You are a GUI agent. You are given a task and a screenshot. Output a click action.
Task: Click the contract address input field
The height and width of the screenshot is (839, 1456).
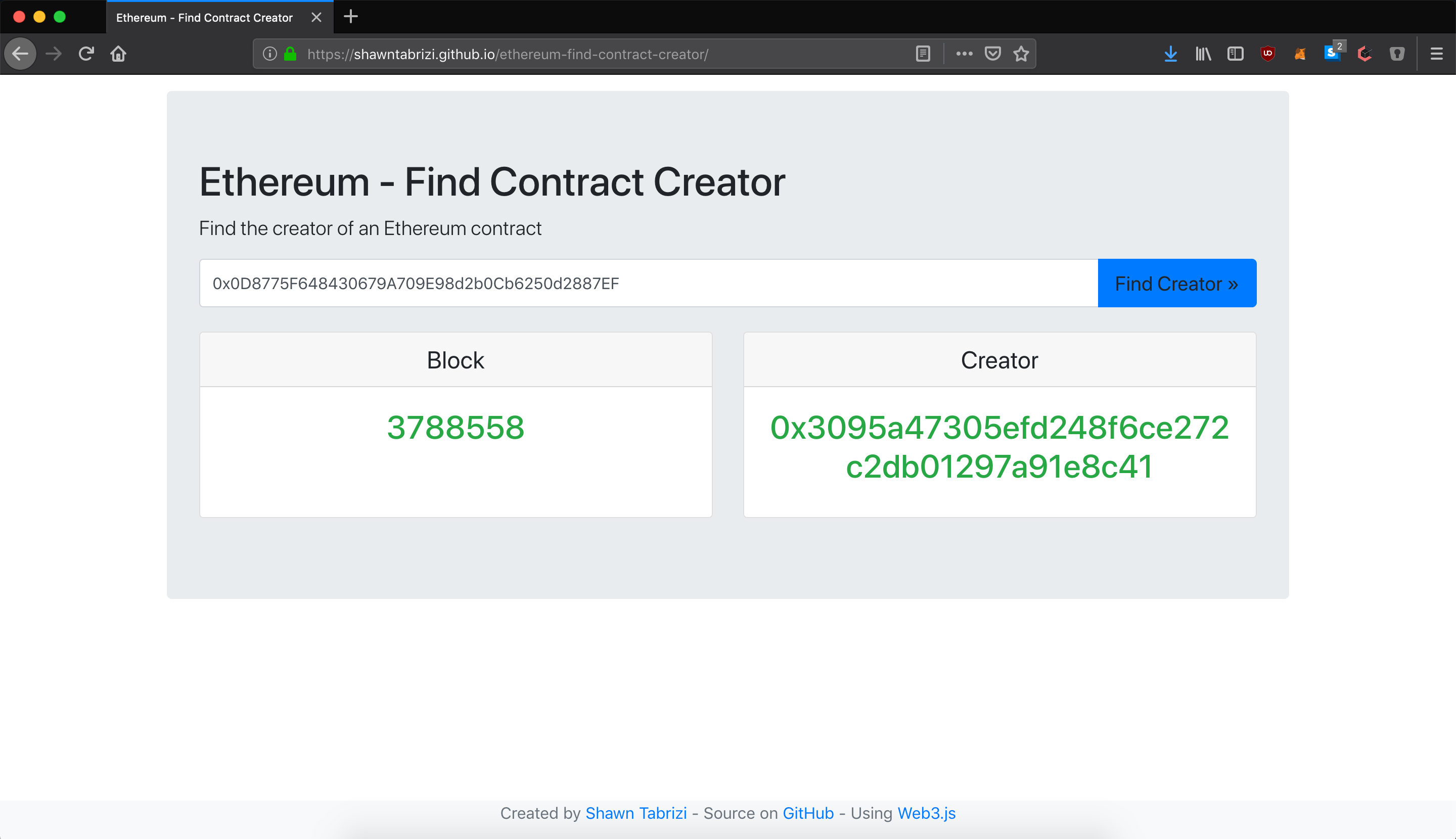click(648, 283)
